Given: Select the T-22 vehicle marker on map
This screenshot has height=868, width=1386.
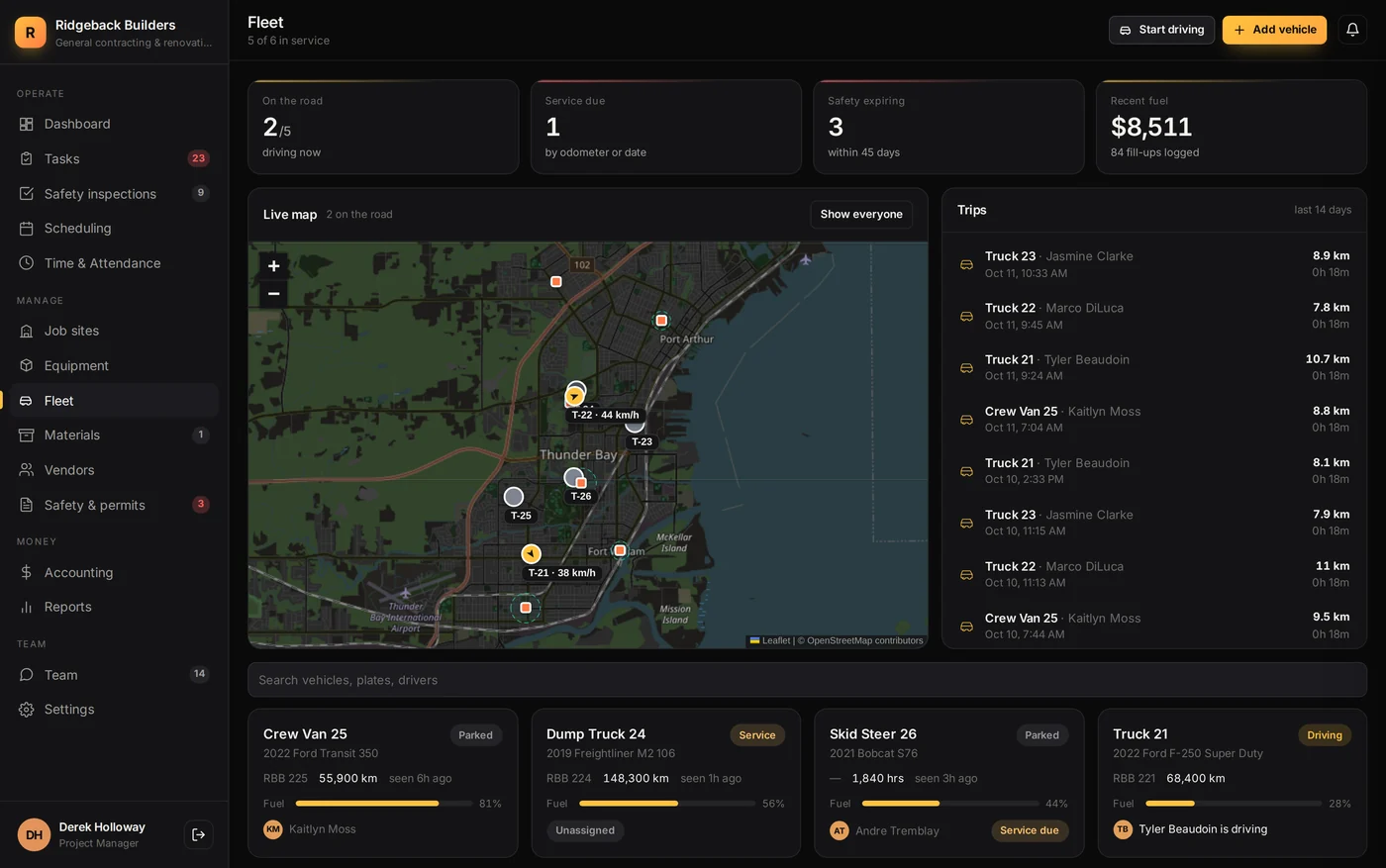Looking at the screenshot, I should [x=574, y=397].
